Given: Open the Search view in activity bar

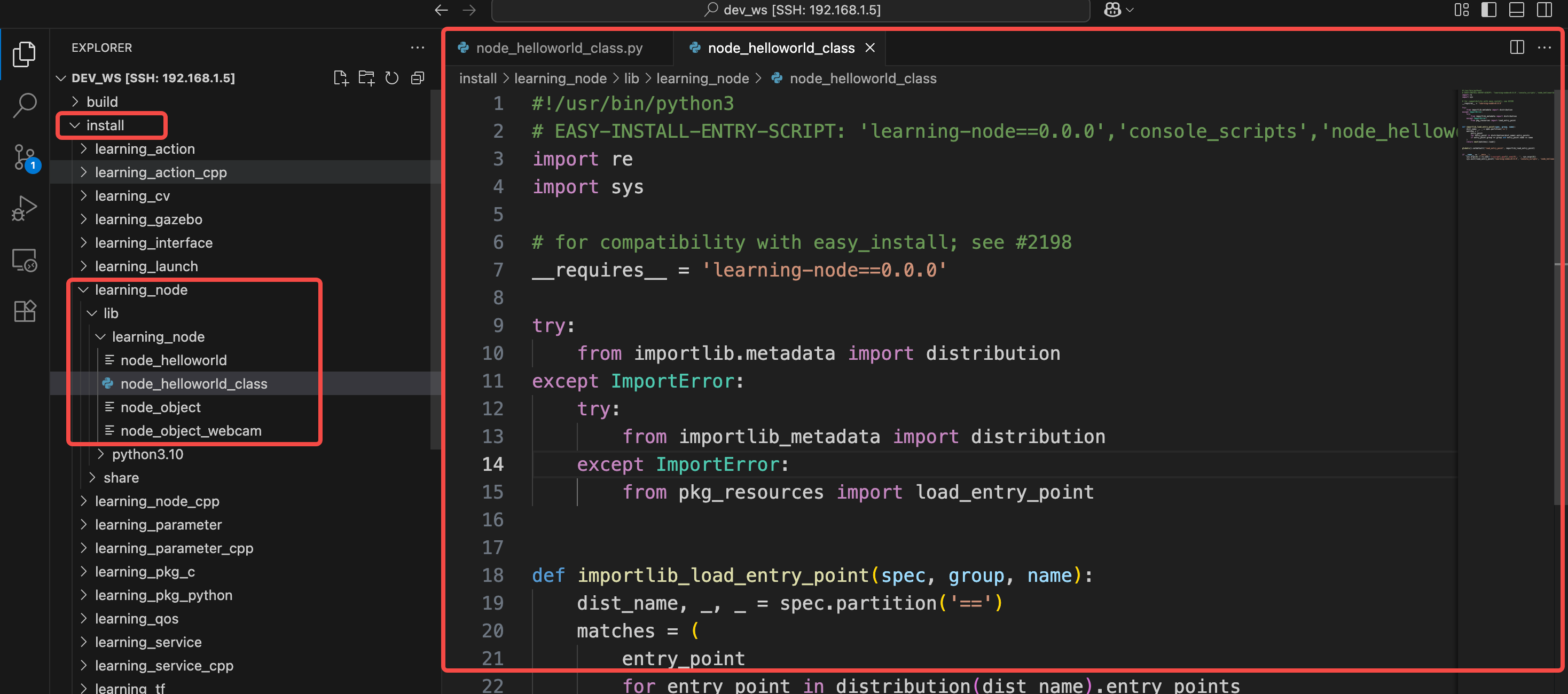Looking at the screenshot, I should [25, 105].
